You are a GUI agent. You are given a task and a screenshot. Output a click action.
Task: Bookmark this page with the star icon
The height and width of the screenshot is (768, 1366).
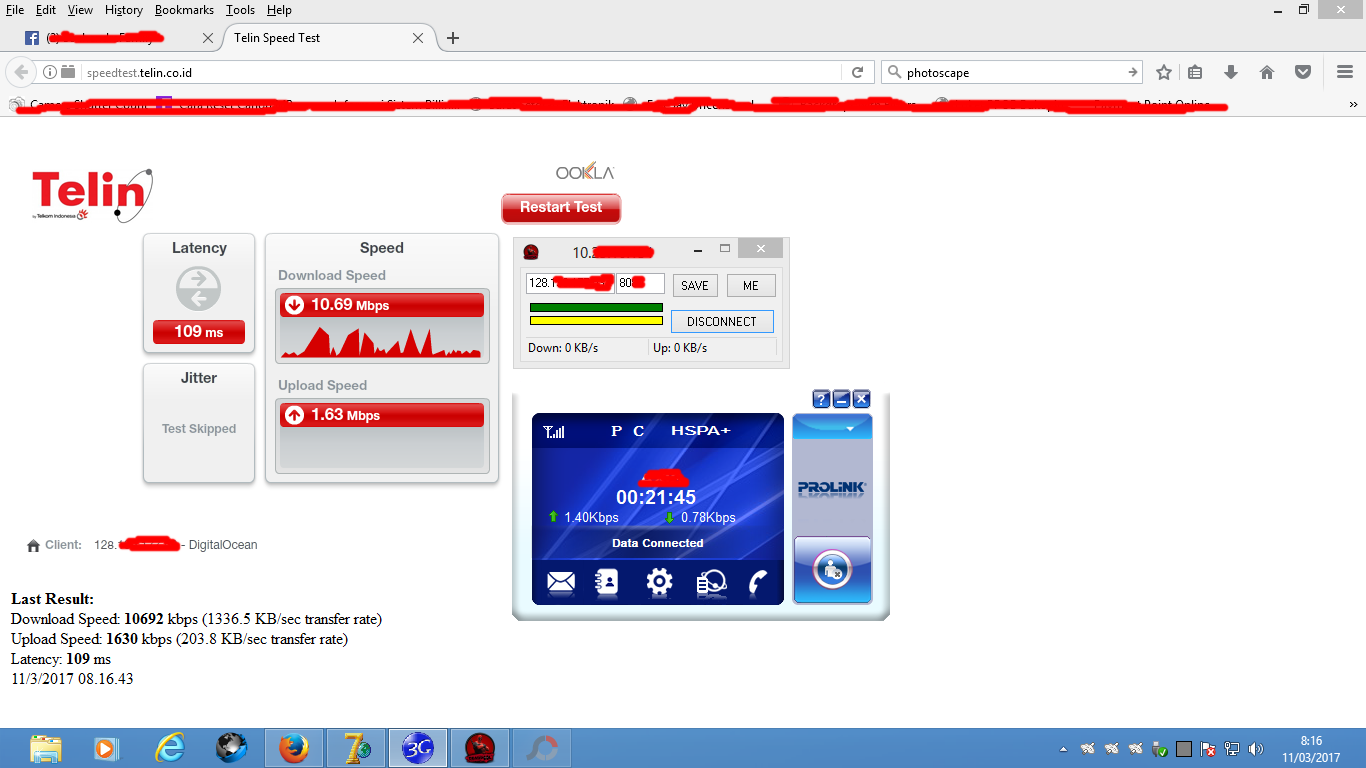coord(1164,72)
